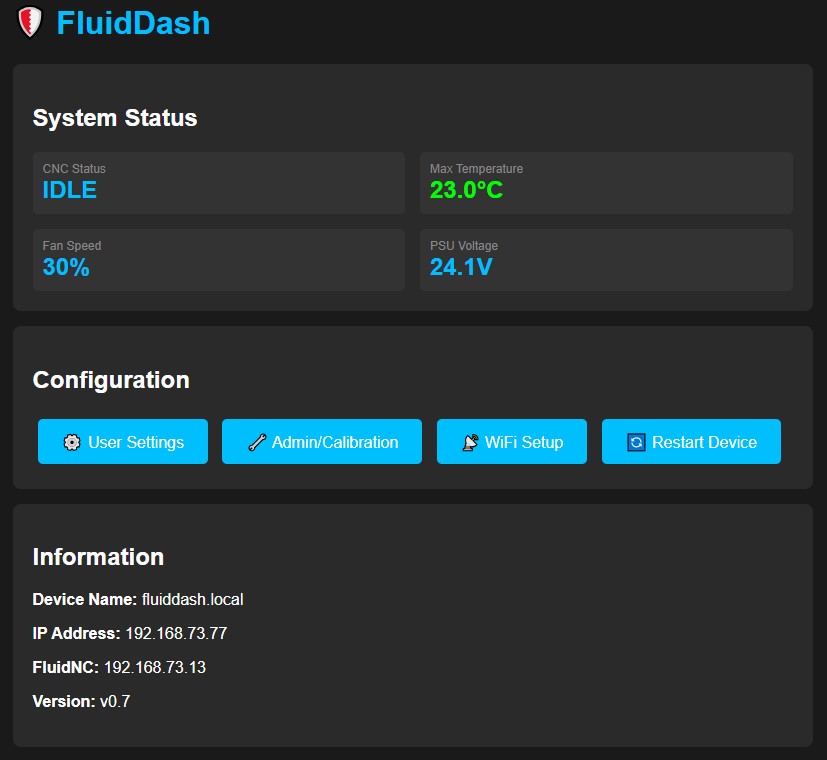The image size is (827, 760).
Task: Click the FluidNC address 192.168.73.13
Action: point(155,667)
